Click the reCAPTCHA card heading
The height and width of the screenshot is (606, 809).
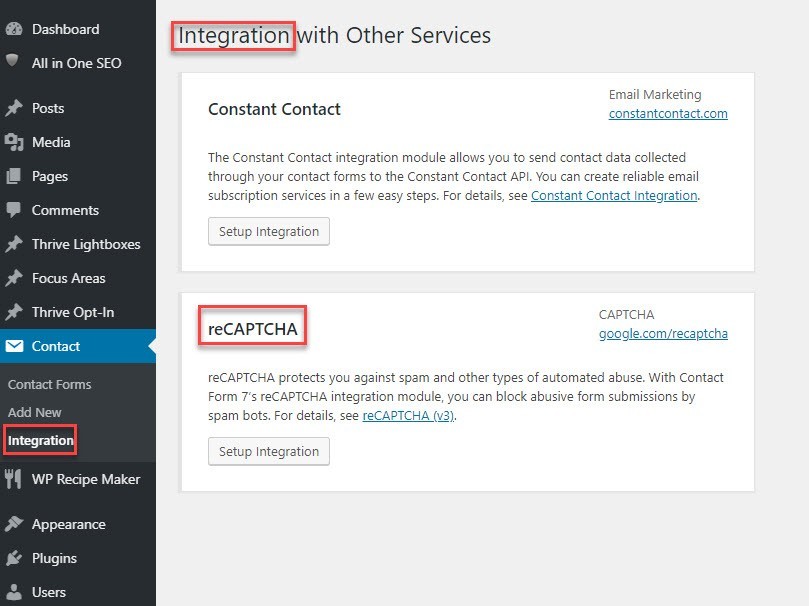point(253,329)
